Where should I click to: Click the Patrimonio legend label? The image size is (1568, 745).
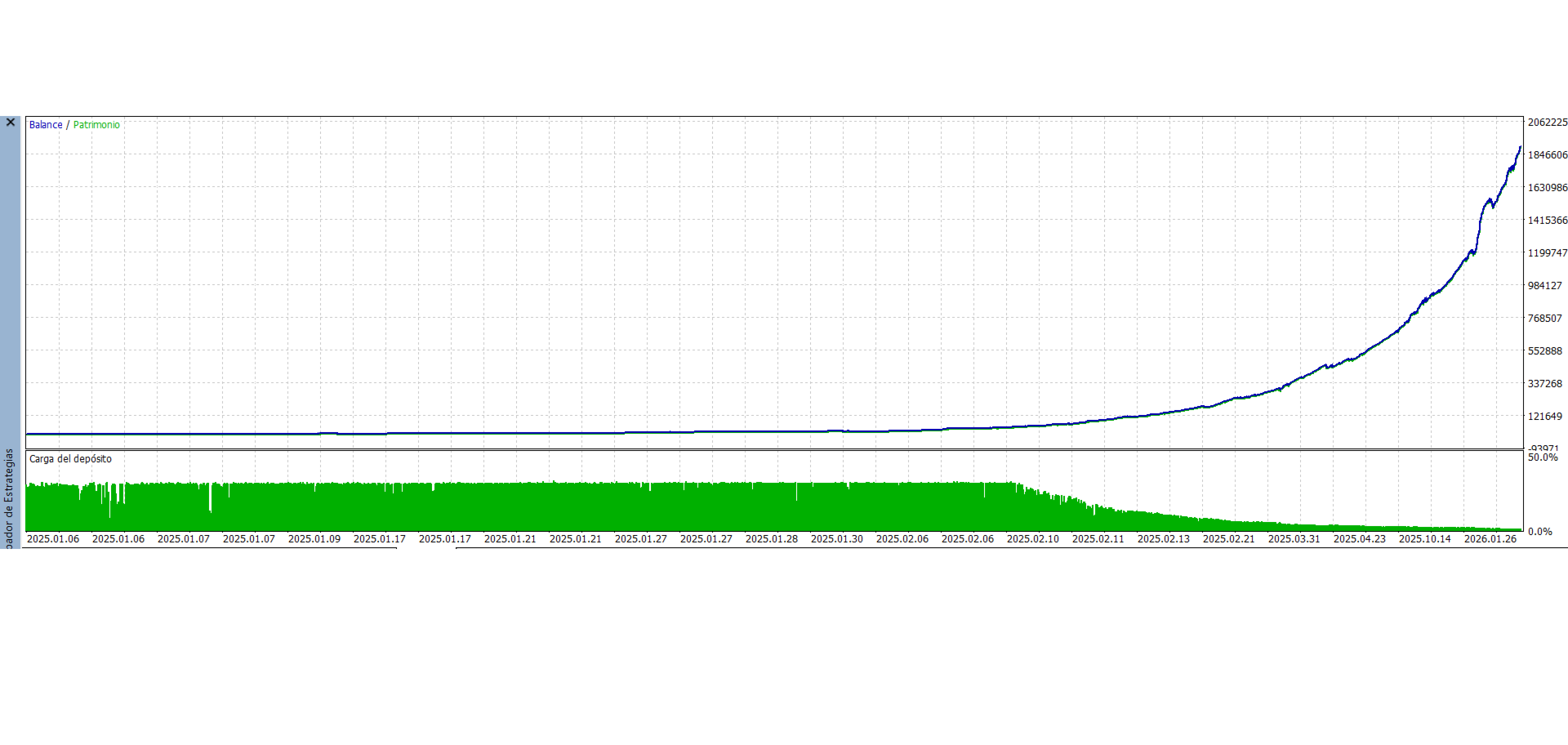tap(96, 125)
